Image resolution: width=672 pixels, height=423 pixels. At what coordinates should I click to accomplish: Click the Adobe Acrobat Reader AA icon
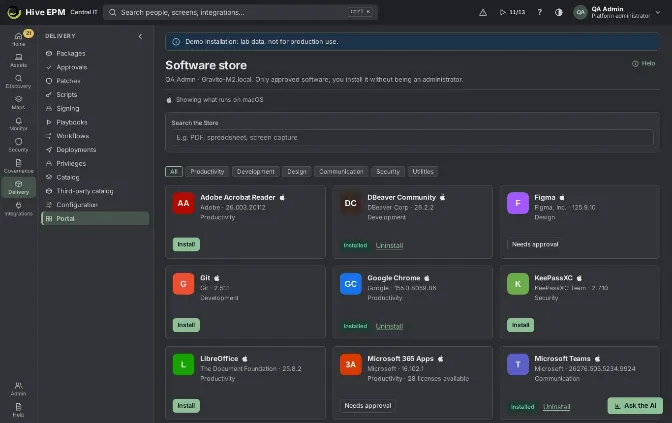[x=183, y=203]
